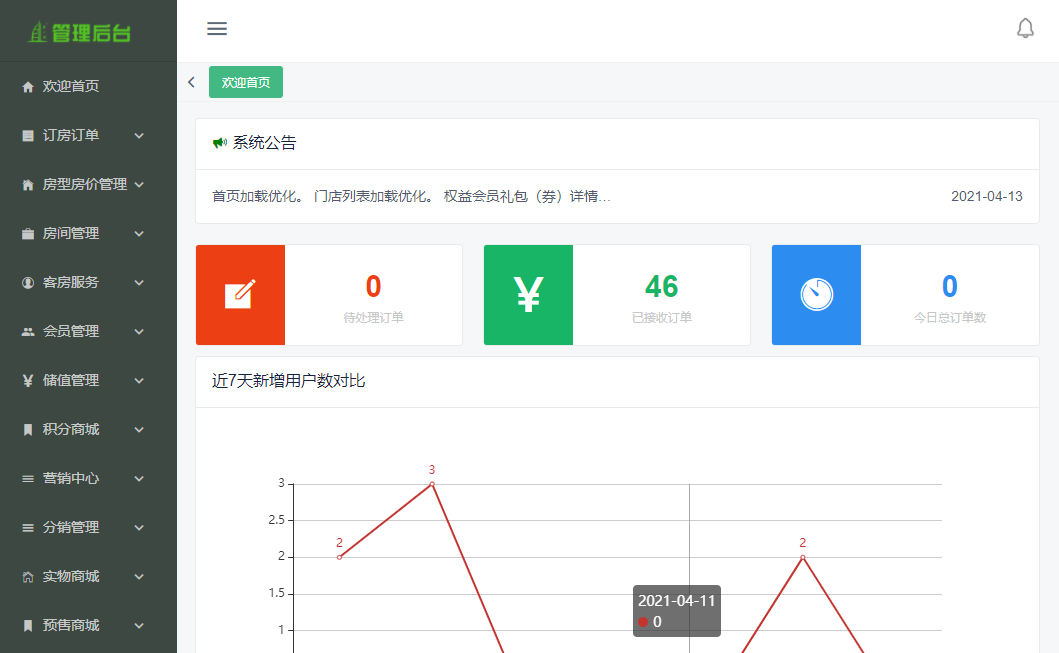Click the house icon beside 房型房价管理
Image resolution: width=1059 pixels, height=653 pixels.
pos(28,184)
